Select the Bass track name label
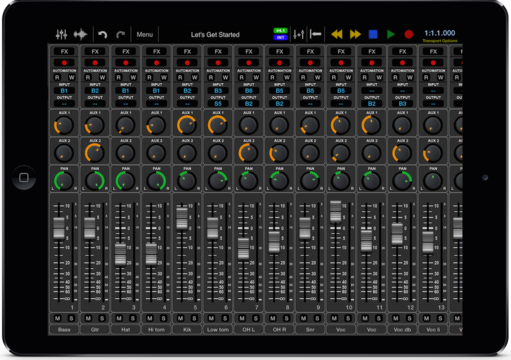 pyautogui.click(x=64, y=330)
